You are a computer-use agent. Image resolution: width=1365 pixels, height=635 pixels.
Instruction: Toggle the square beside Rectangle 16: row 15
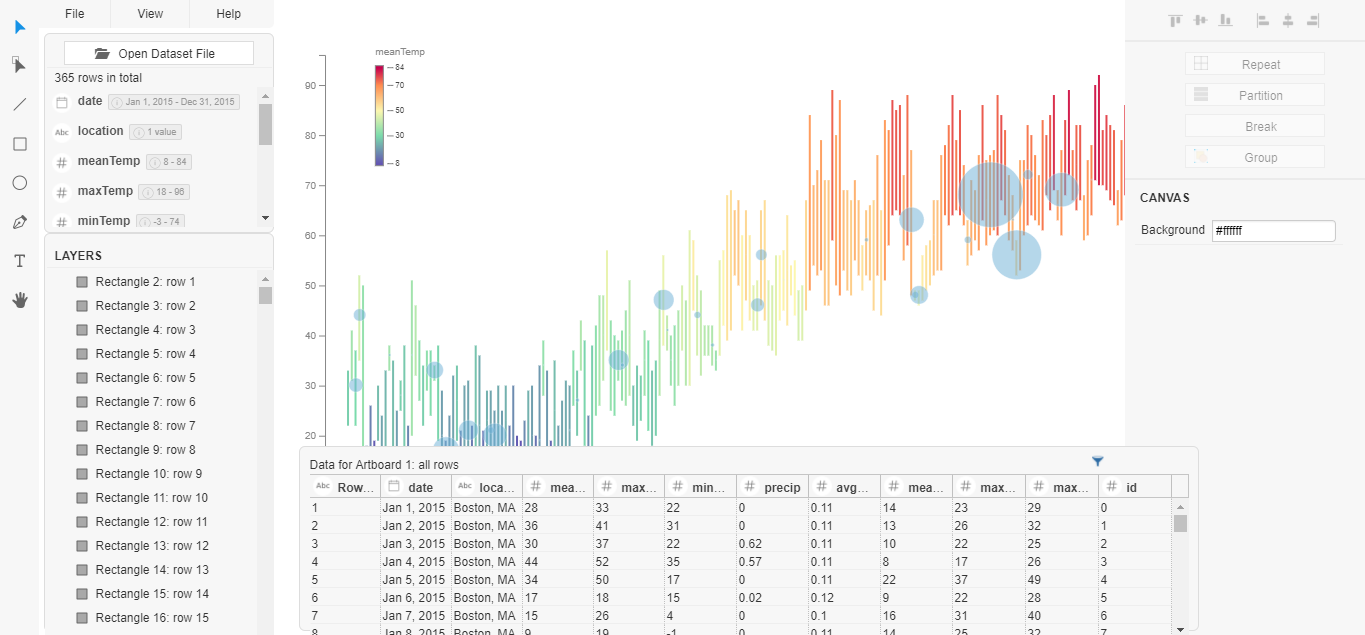coord(80,617)
